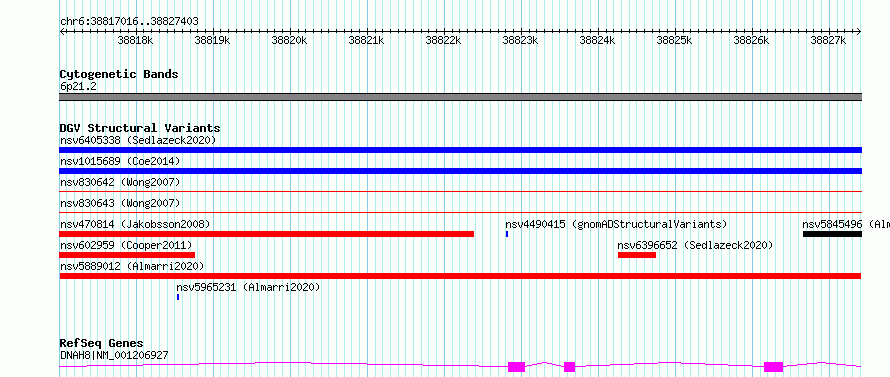890x377 pixels.
Task: Select the nsv5889012 (Almarri2020) red bar
Action: click(460, 276)
